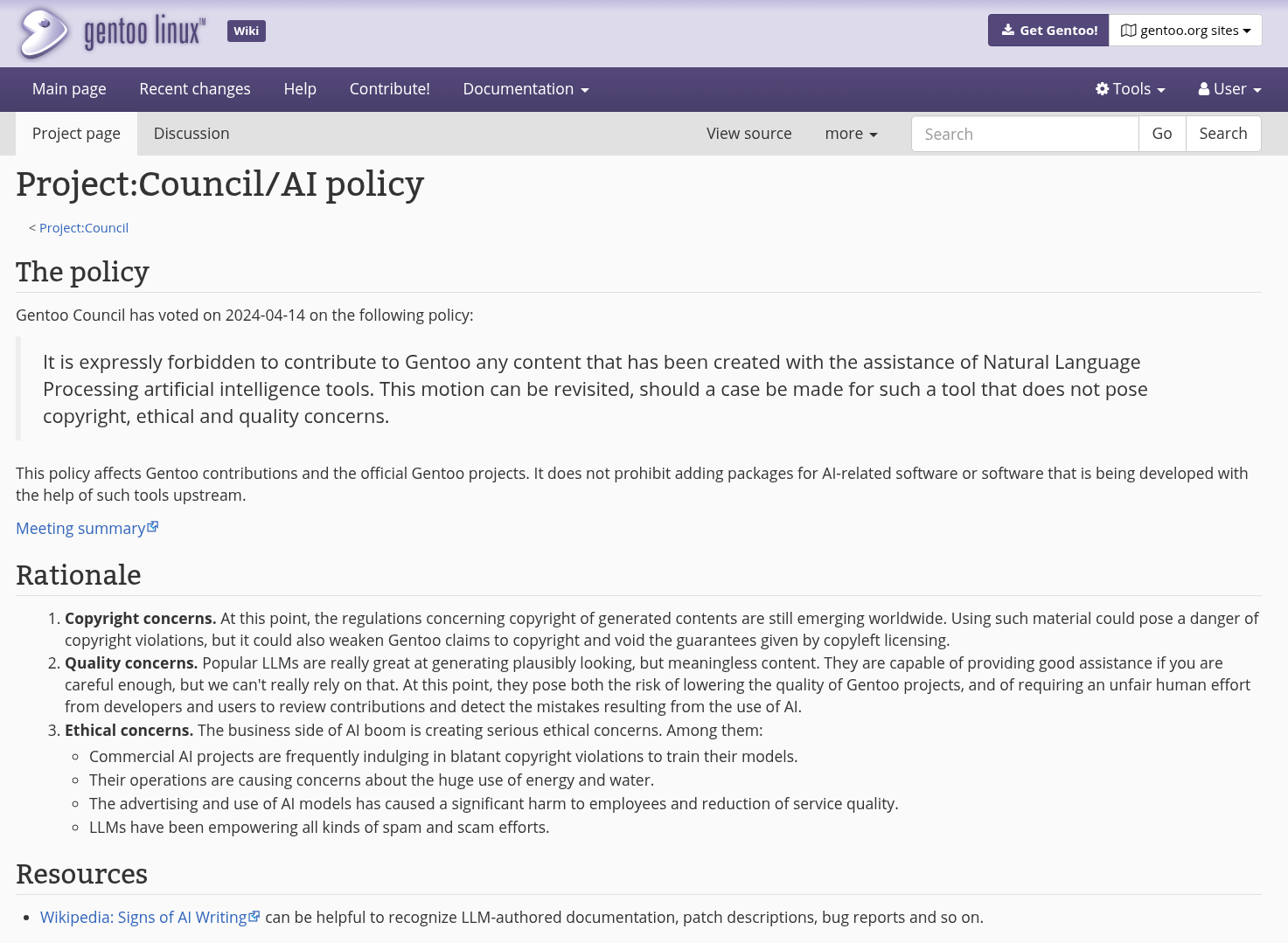The image size is (1288, 943).
Task: Follow the Project:Council breadcrumb link
Action: (84, 228)
